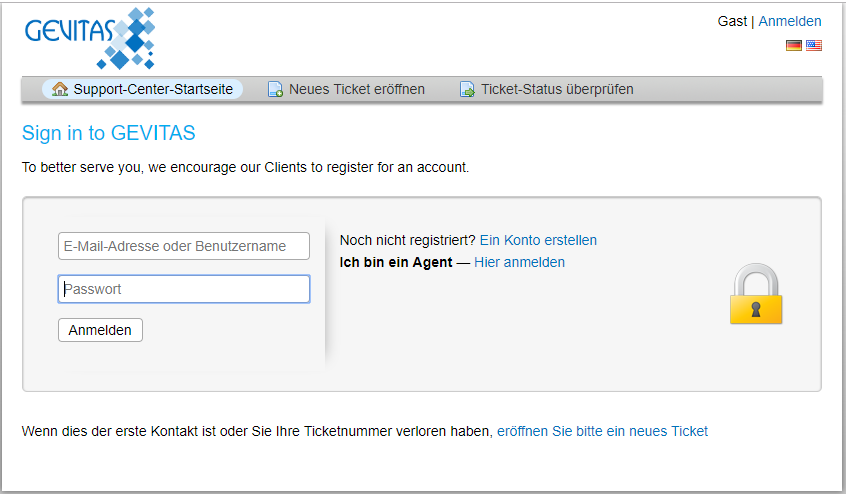Screen dimensions: 846x494
Task: Go to Neues Ticket eröffnen
Action: [347, 89]
